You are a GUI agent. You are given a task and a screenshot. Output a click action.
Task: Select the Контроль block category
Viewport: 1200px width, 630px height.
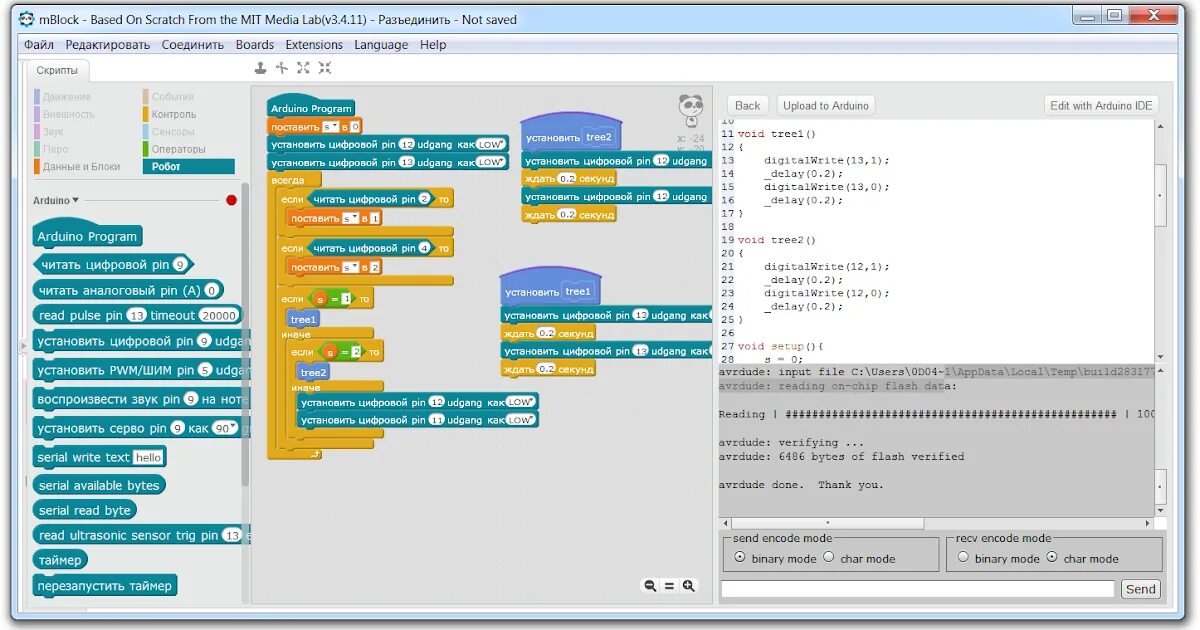[x=174, y=114]
